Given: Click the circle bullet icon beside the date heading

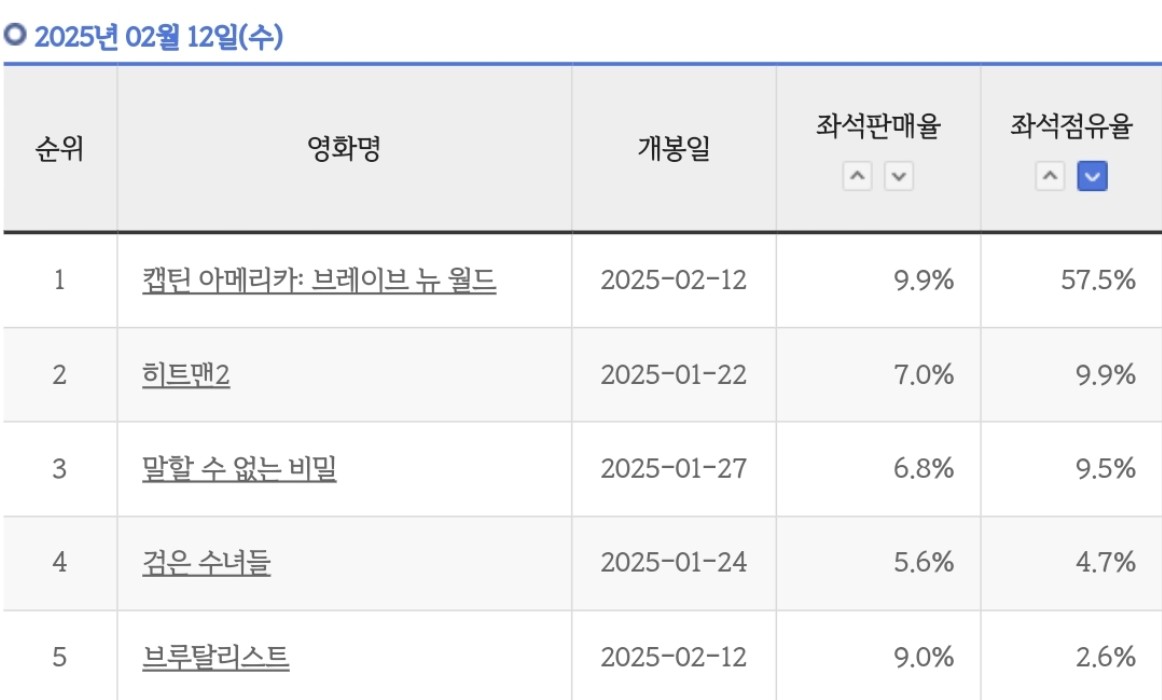Looking at the screenshot, I should click(x=14, y=36).
